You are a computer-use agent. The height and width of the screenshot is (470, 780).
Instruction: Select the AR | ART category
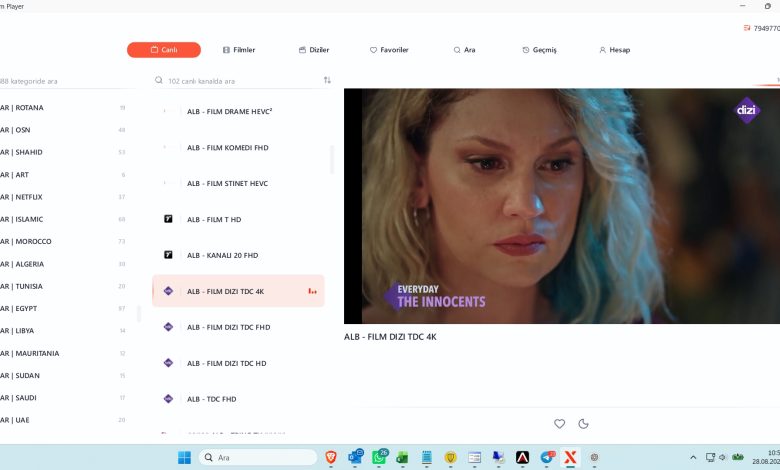click(x=64, y=175)
